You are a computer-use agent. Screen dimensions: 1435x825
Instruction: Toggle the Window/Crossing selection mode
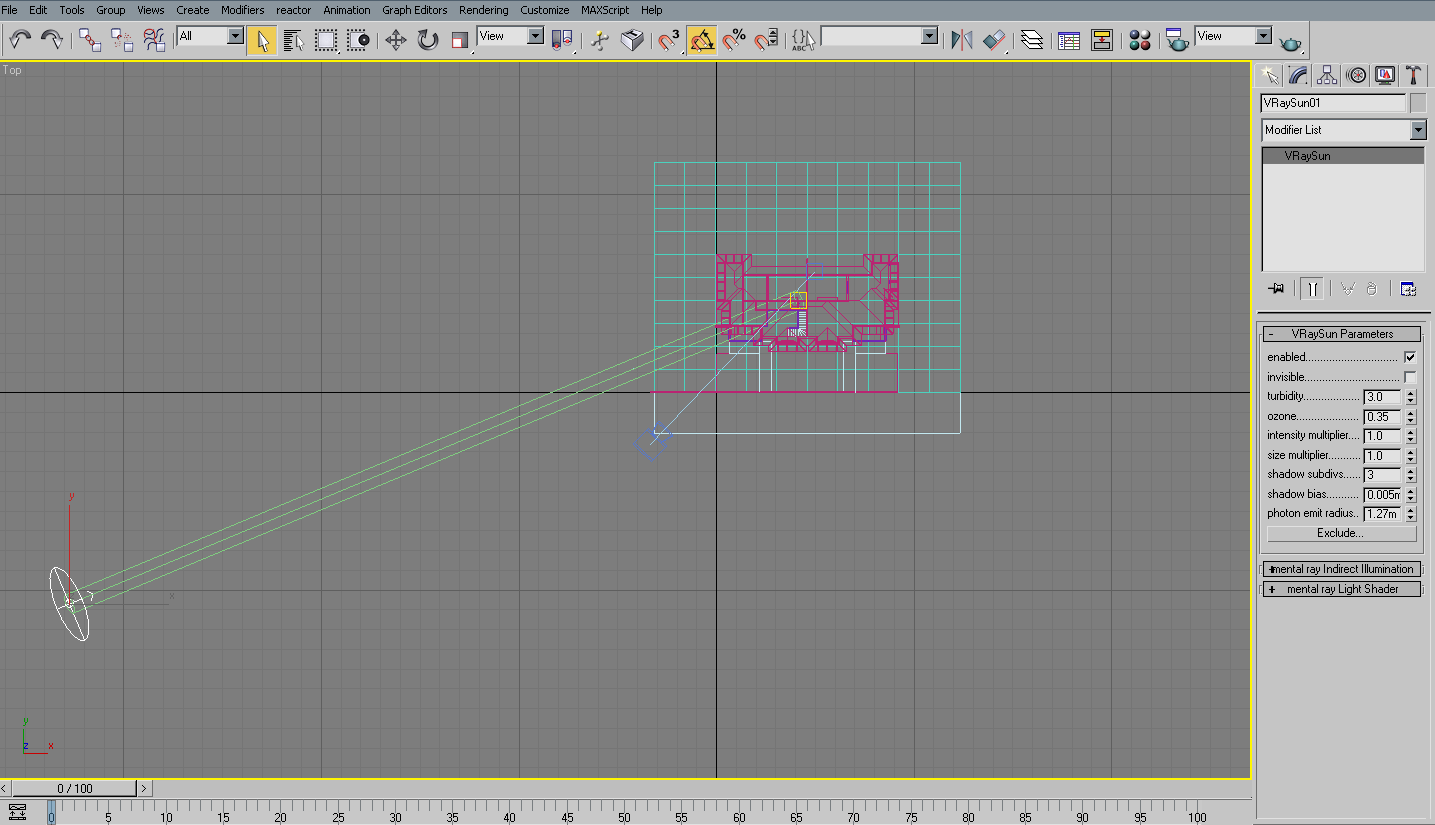358,39
